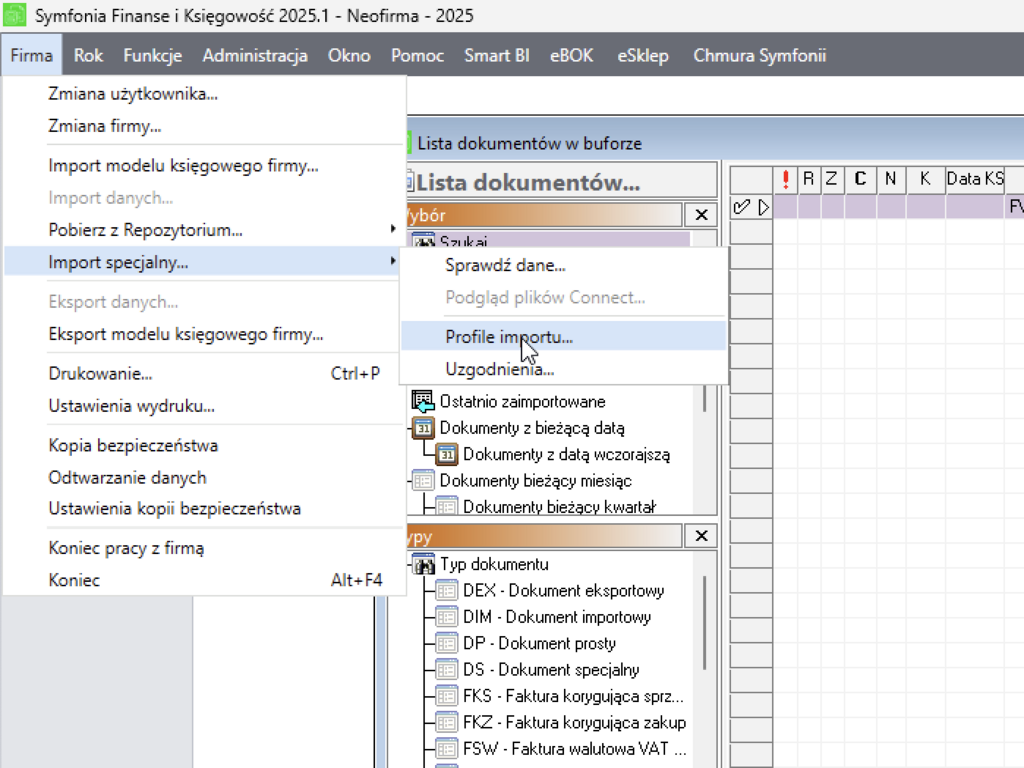
Task: Select Dokumenty bieżący miesiąc
Action: [536, 481]
